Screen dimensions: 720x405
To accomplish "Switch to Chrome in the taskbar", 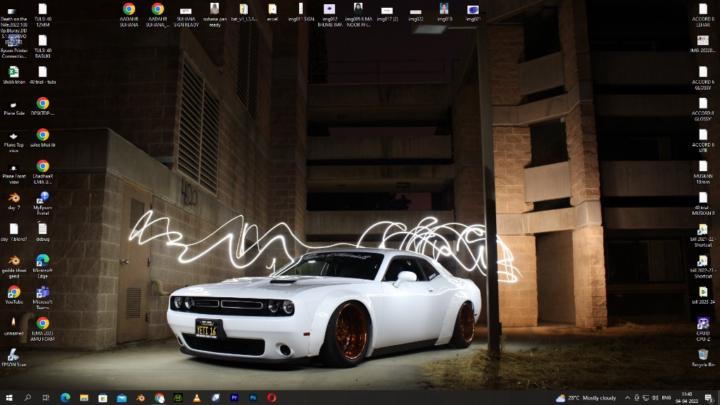I will tap(159, 398).
